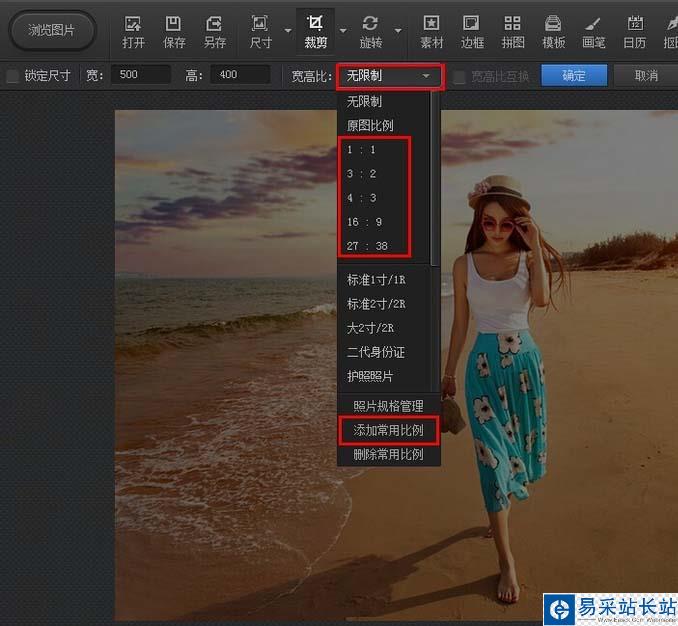This screenshot has height=626, width=678.
Task: Click 添加常用比例 add common ratio
Action: tap(388, 430)
